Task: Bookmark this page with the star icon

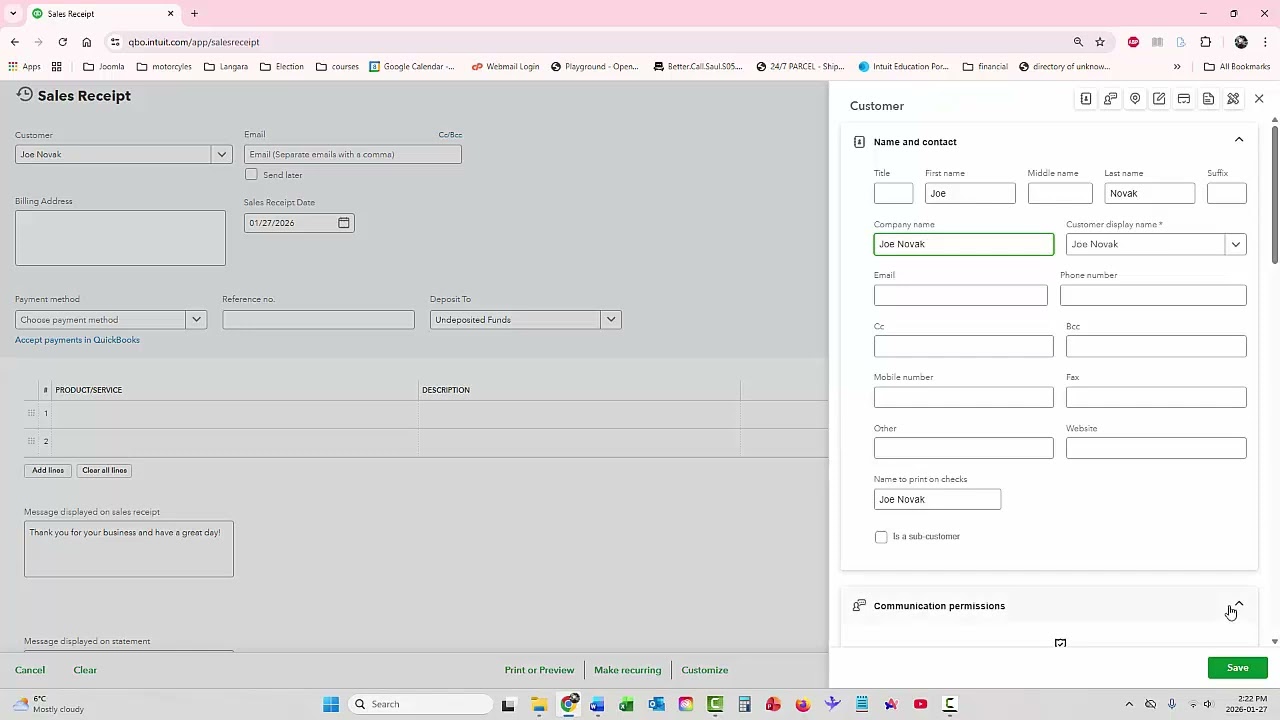Action: point(1100,42)
